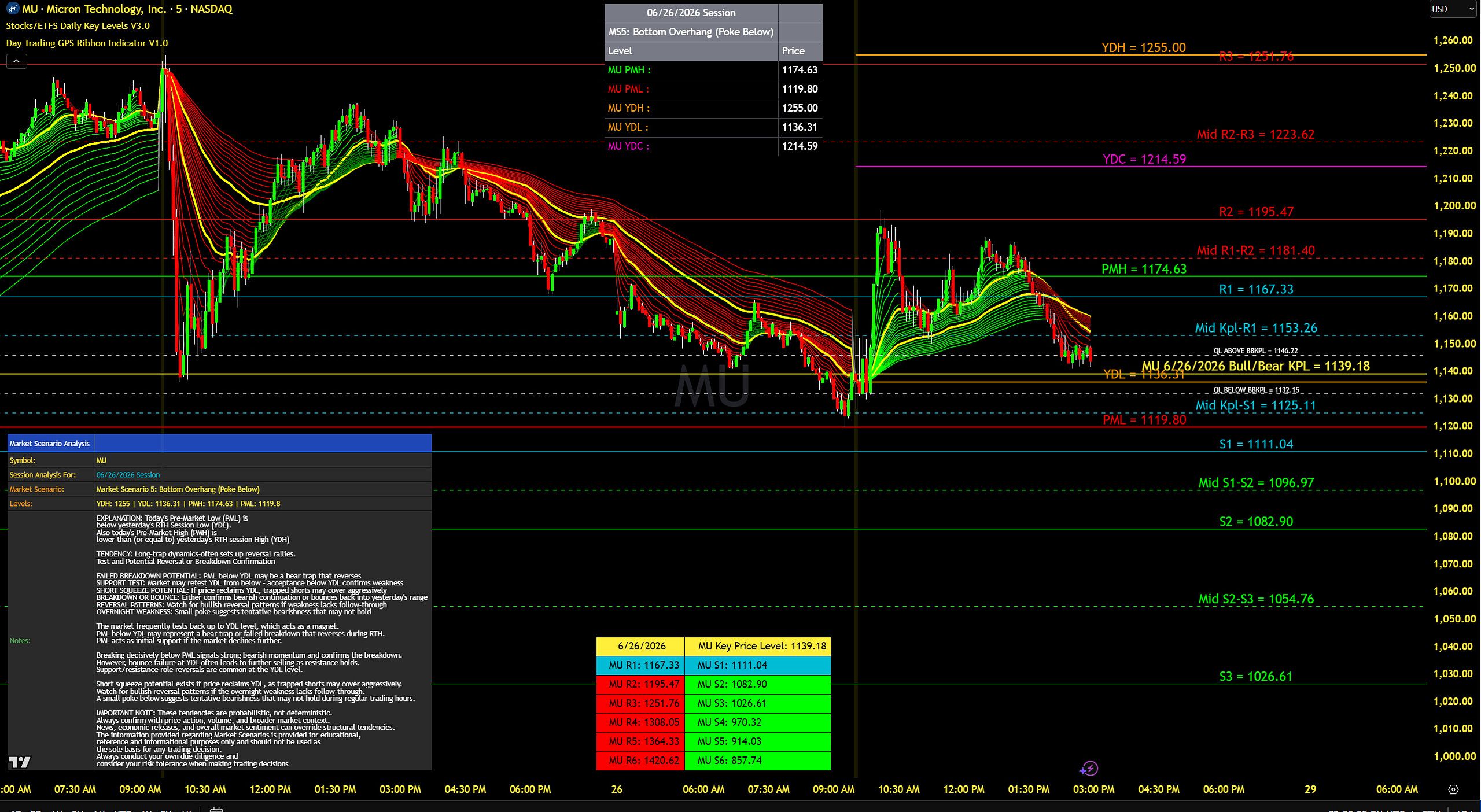Click the MU YDH : table row label

tap(691, 108)
